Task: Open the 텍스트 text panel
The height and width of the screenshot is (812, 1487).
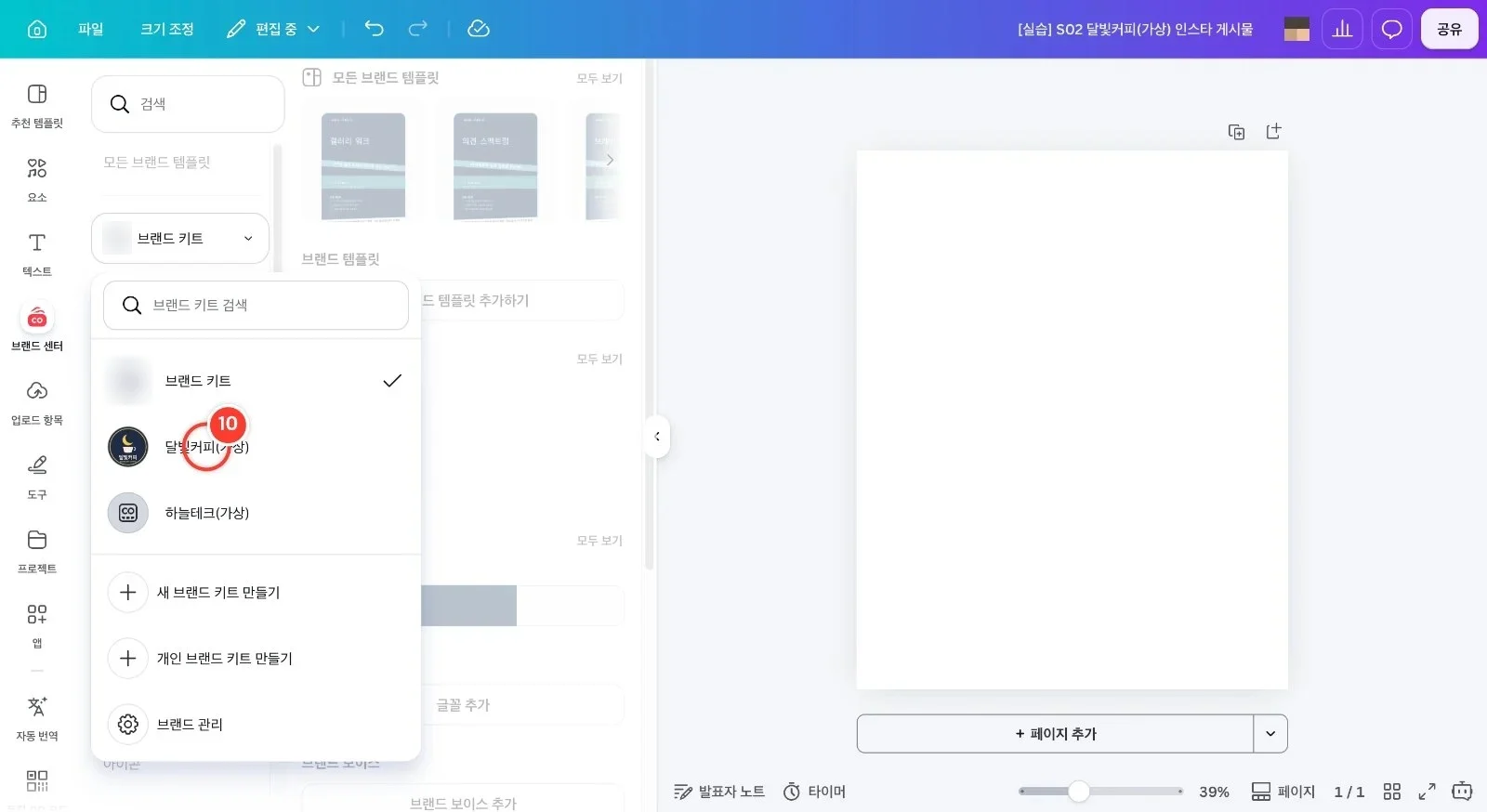Action: click(x=37, y=255)
